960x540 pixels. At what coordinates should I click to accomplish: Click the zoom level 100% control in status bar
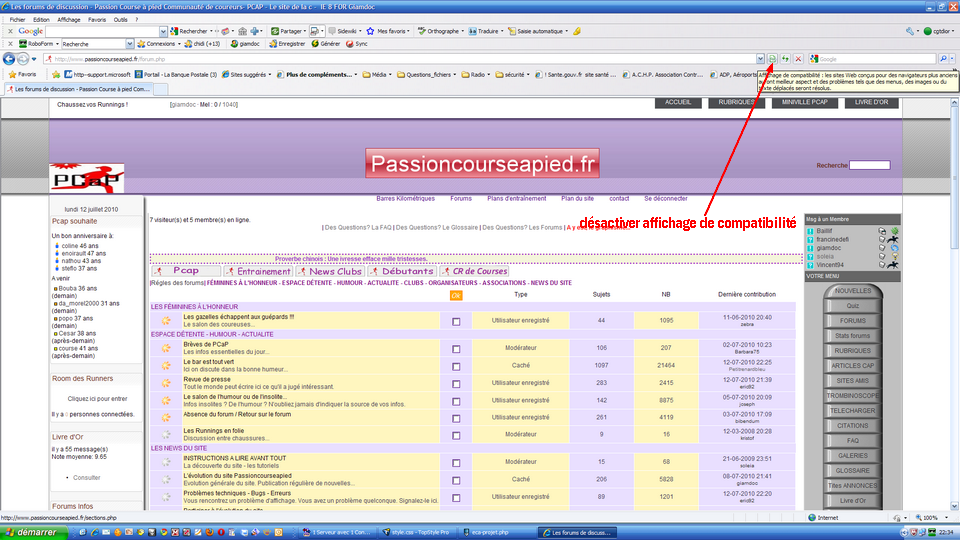click(x=931, y=518)
